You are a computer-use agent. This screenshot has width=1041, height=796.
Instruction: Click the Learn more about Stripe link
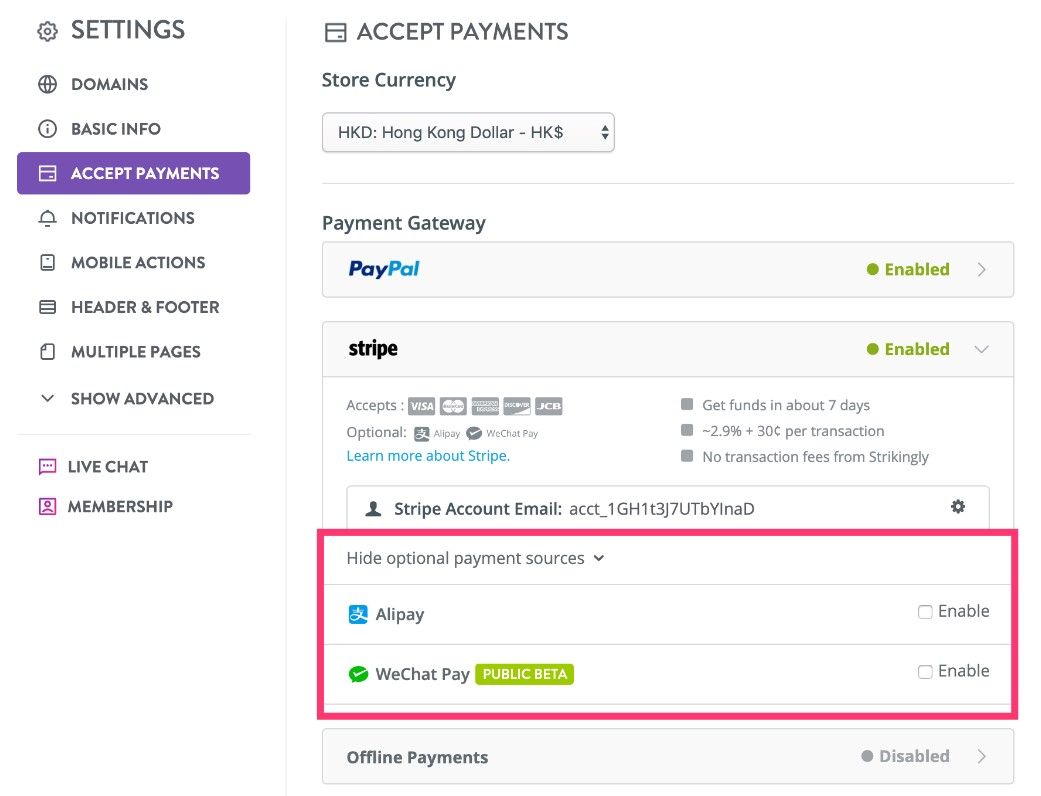pyautogui.click(x=427, y=455)
